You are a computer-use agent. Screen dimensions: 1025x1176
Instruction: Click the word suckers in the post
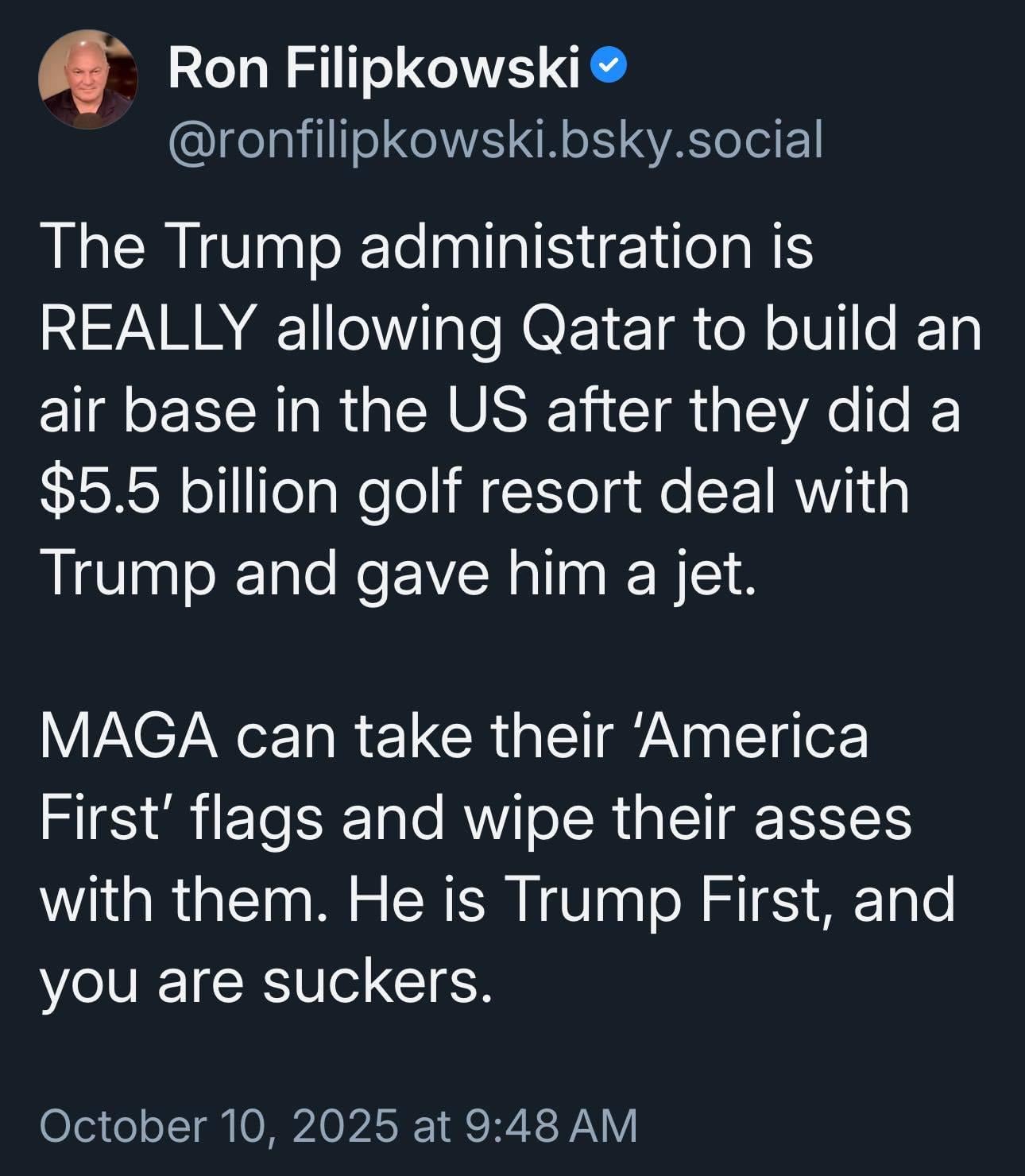372,982
